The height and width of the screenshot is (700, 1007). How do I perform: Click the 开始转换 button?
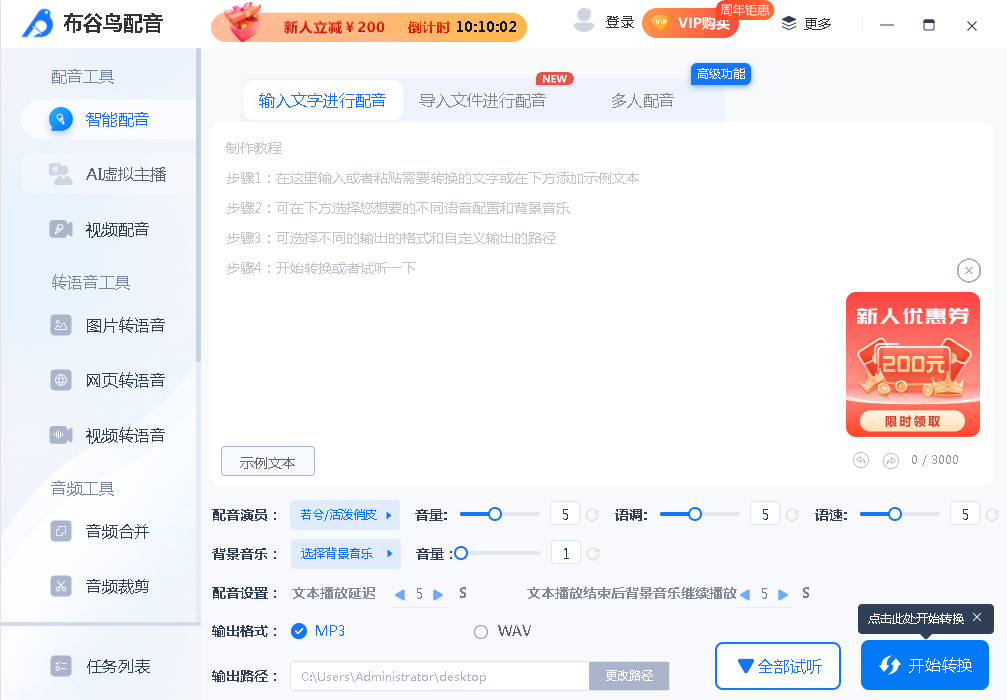point(924,665)
